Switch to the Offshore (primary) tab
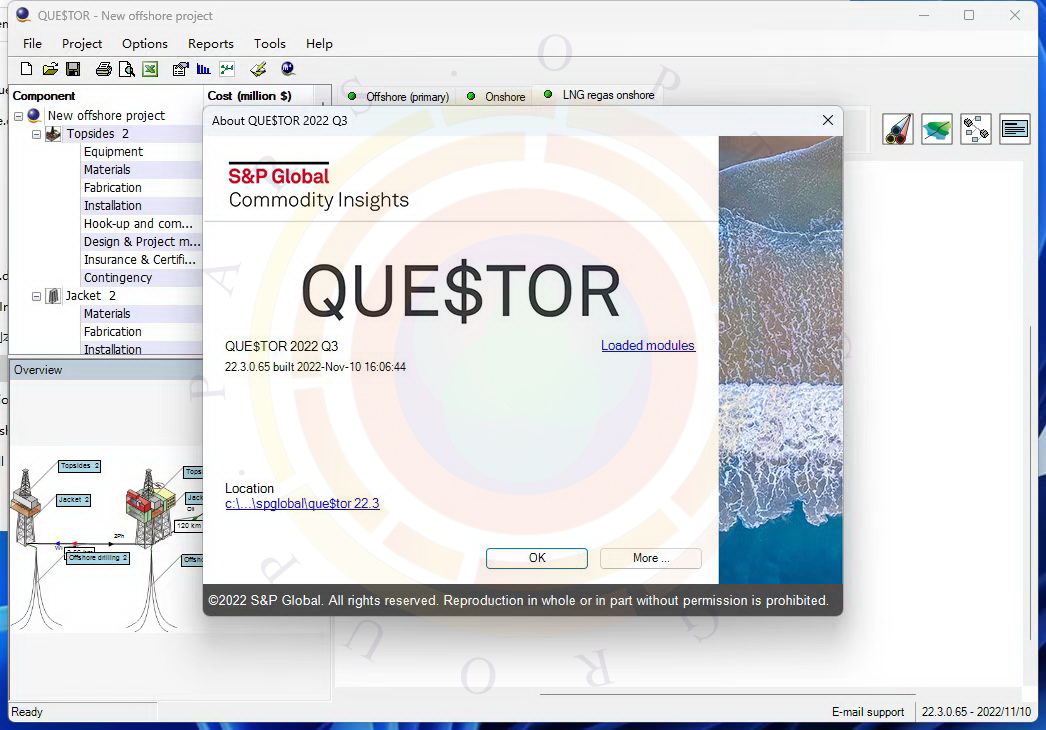This screenshot has width=1046, height=730. pyautogui.click(x=399, y=97)
